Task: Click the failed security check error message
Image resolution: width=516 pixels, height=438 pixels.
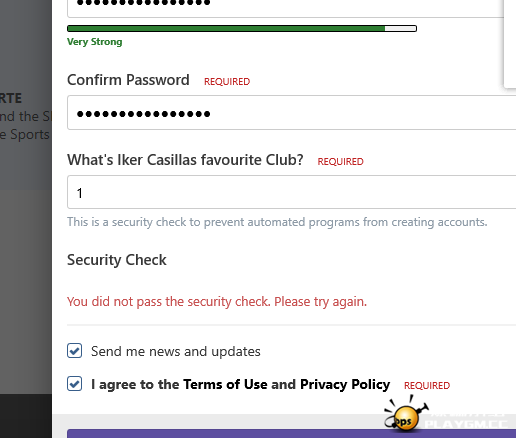Action: click(x=217, y=302)
